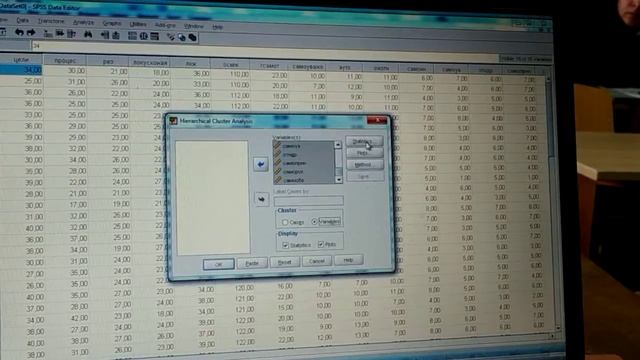Click the blue arrow beside the Variables list
Screen dimensions: 640x360
tap(261, 164)
